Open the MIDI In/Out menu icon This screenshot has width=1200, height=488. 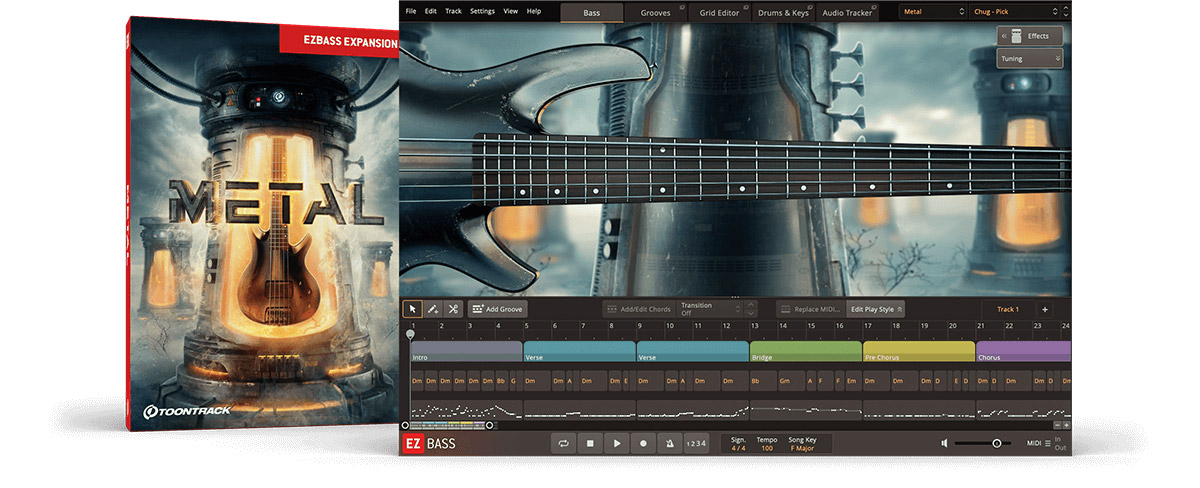[x=1048, y=443]
